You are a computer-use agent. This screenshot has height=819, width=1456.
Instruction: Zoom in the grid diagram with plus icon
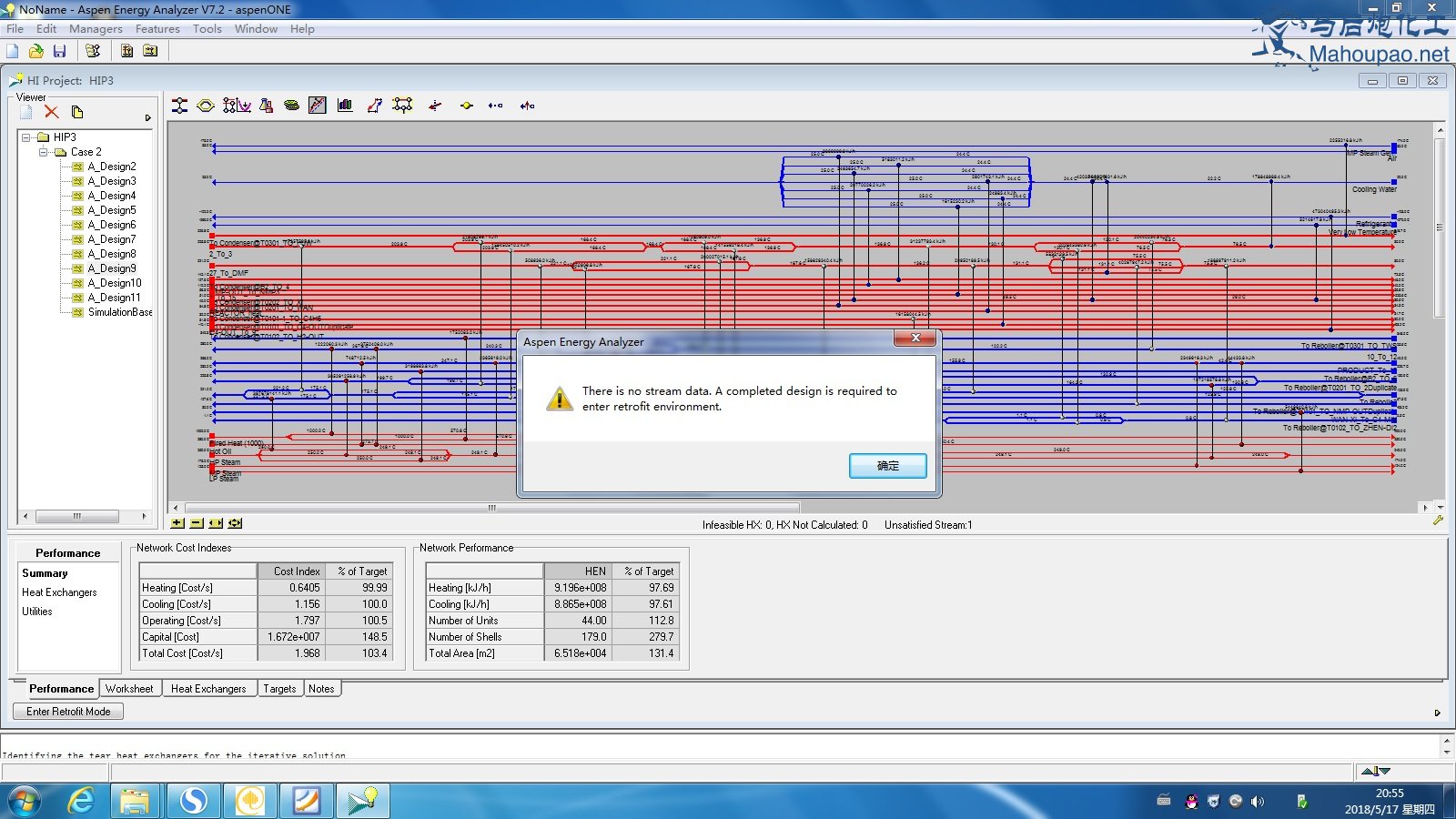click(177, 523)
